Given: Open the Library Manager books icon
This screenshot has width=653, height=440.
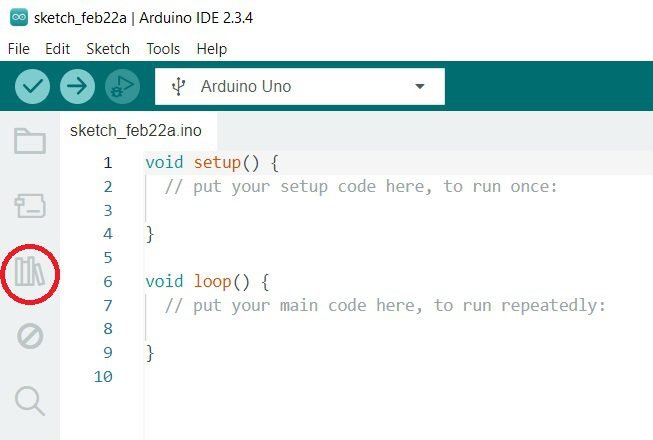Looking at the screenshot, I should 30,271.
